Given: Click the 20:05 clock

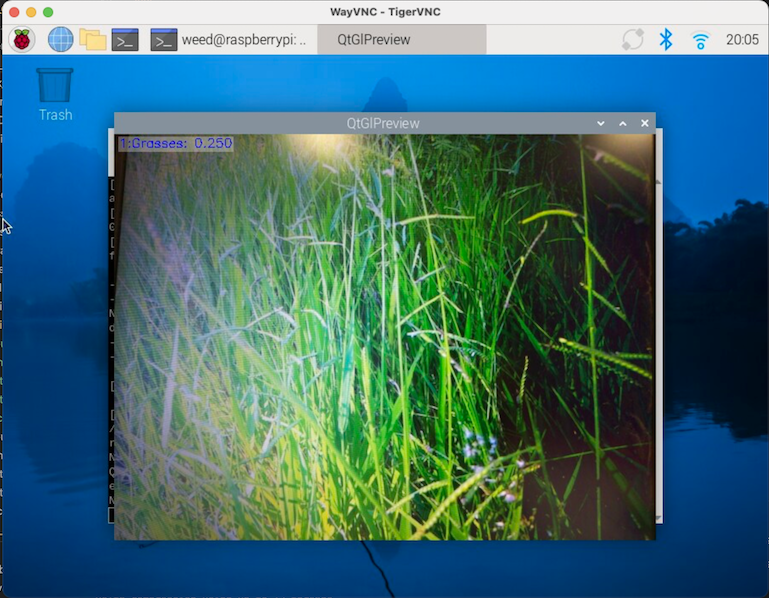Looking at the screenshot, I should pos(742,40).
